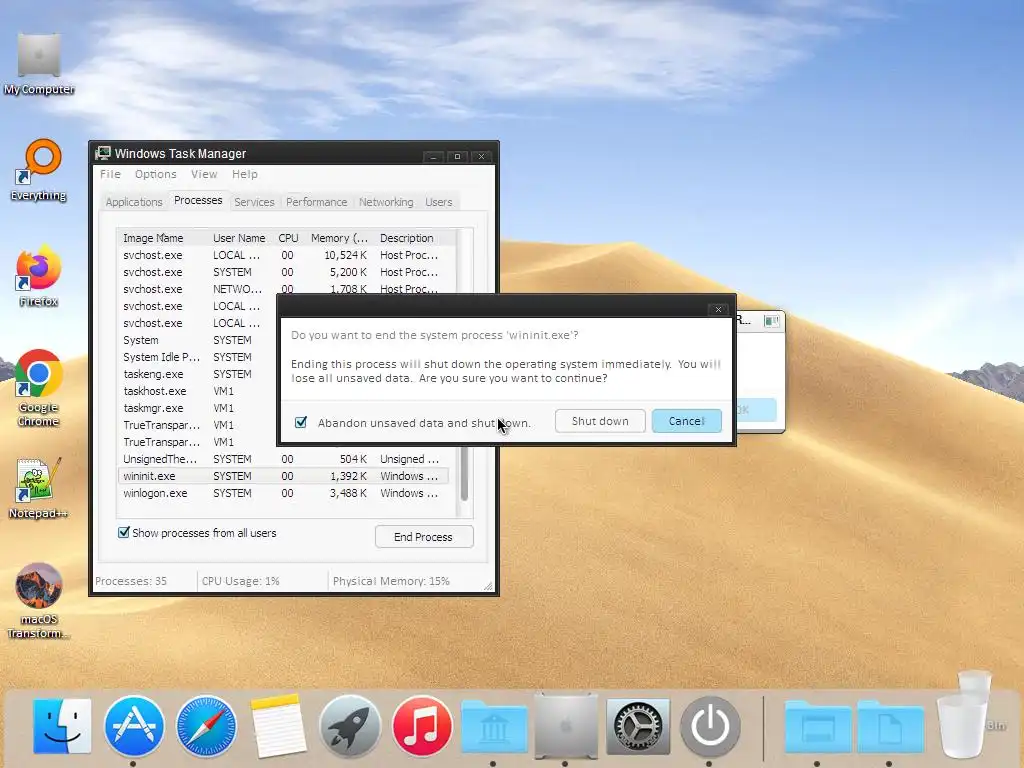The height and width of the screenshot is (768, 1024).
Task: Sort by User Name column header
Action: 239,238
